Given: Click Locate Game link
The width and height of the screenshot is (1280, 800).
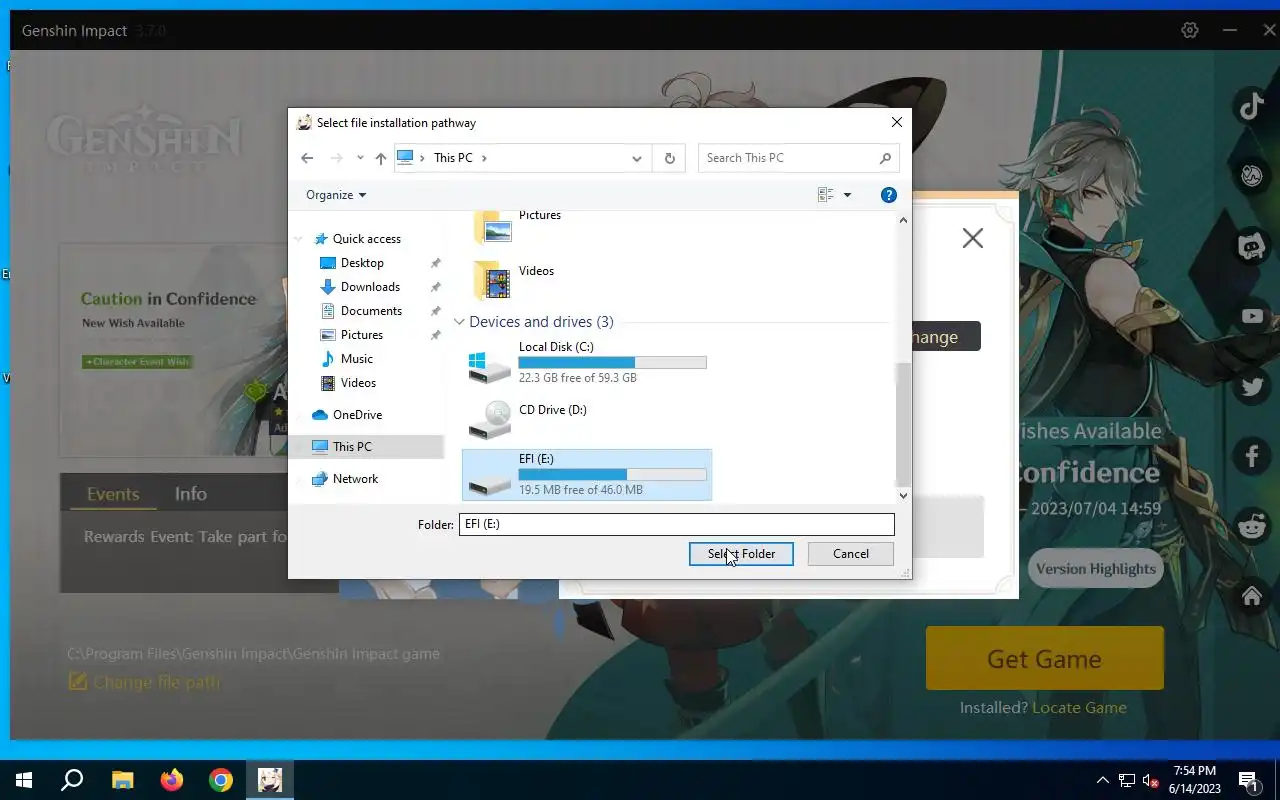Looking at the screenshot, I should pyautogui.click(x=1079, y=707).
